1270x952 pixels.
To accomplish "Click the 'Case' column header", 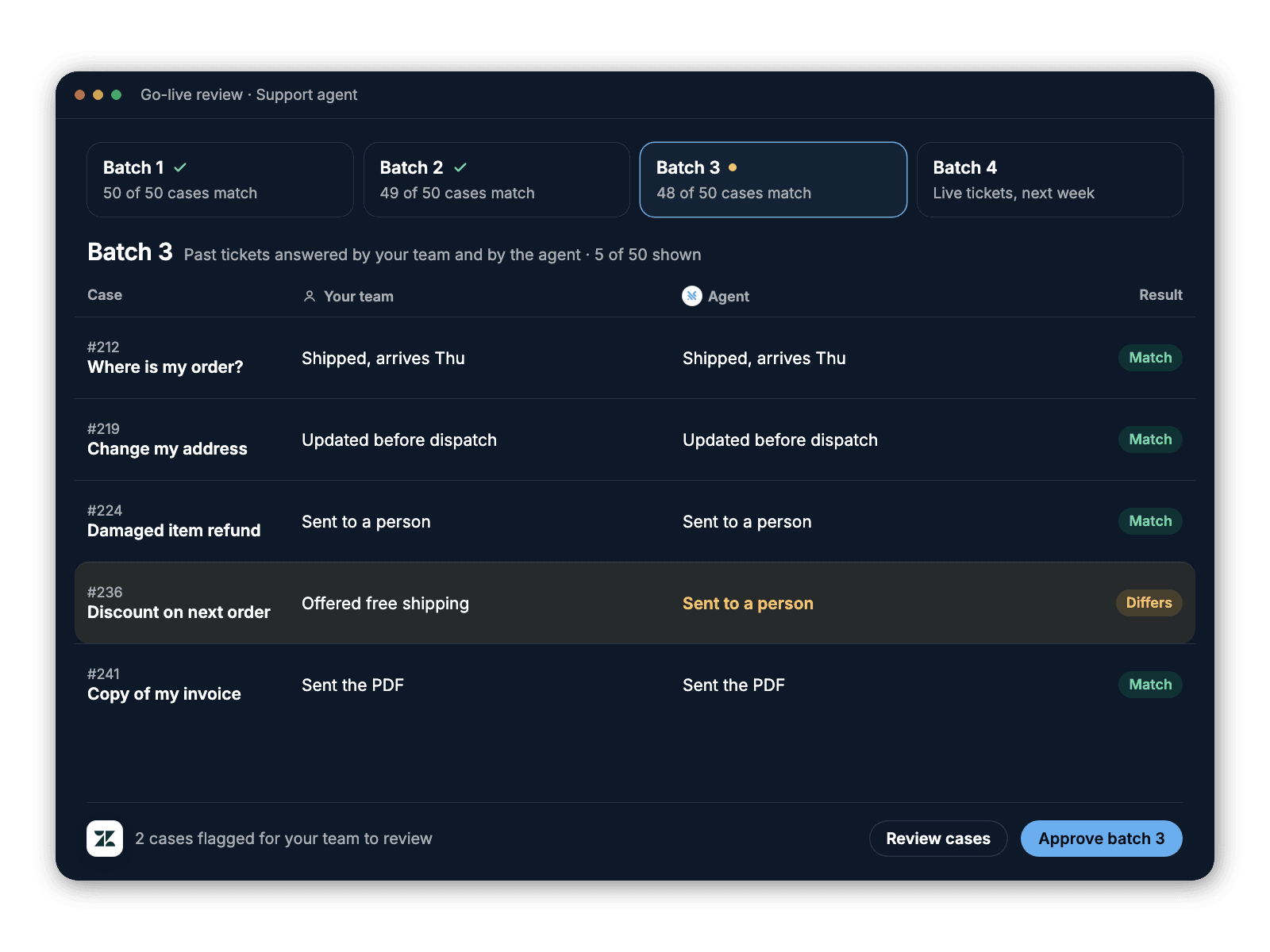I will pos(105,295).
